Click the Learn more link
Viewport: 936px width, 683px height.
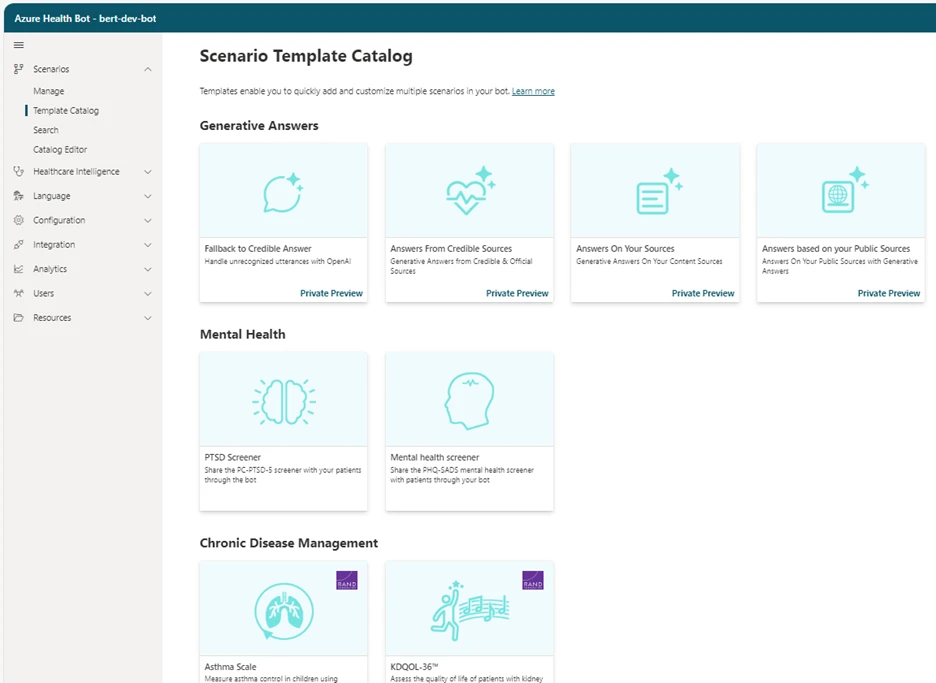pos(533,90)
